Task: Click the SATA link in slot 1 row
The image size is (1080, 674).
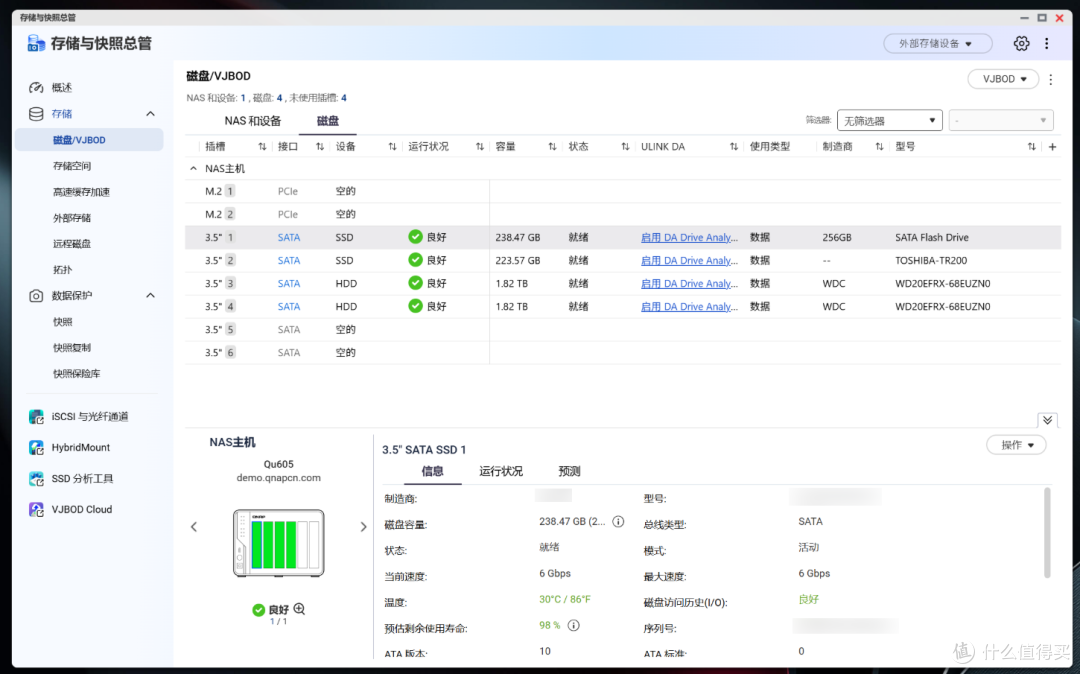Action: [x=289, y=237]
